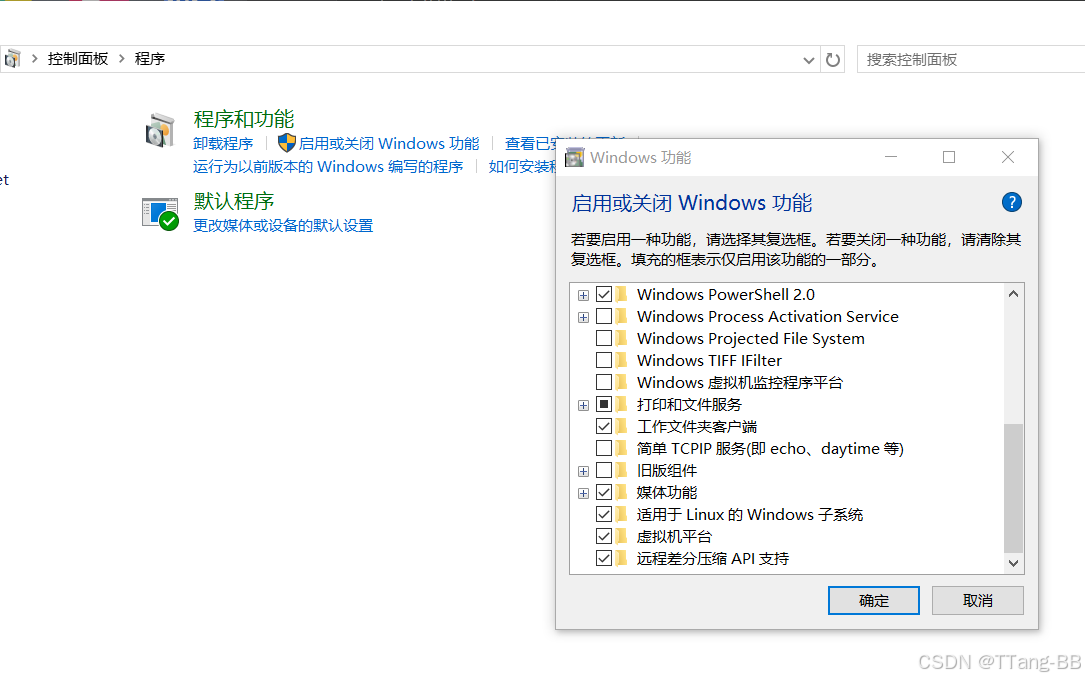Screen dimensions: 1085x679
Task: Click the Control Panel icon in the breadcrumb bar
Action: point(11,58)
